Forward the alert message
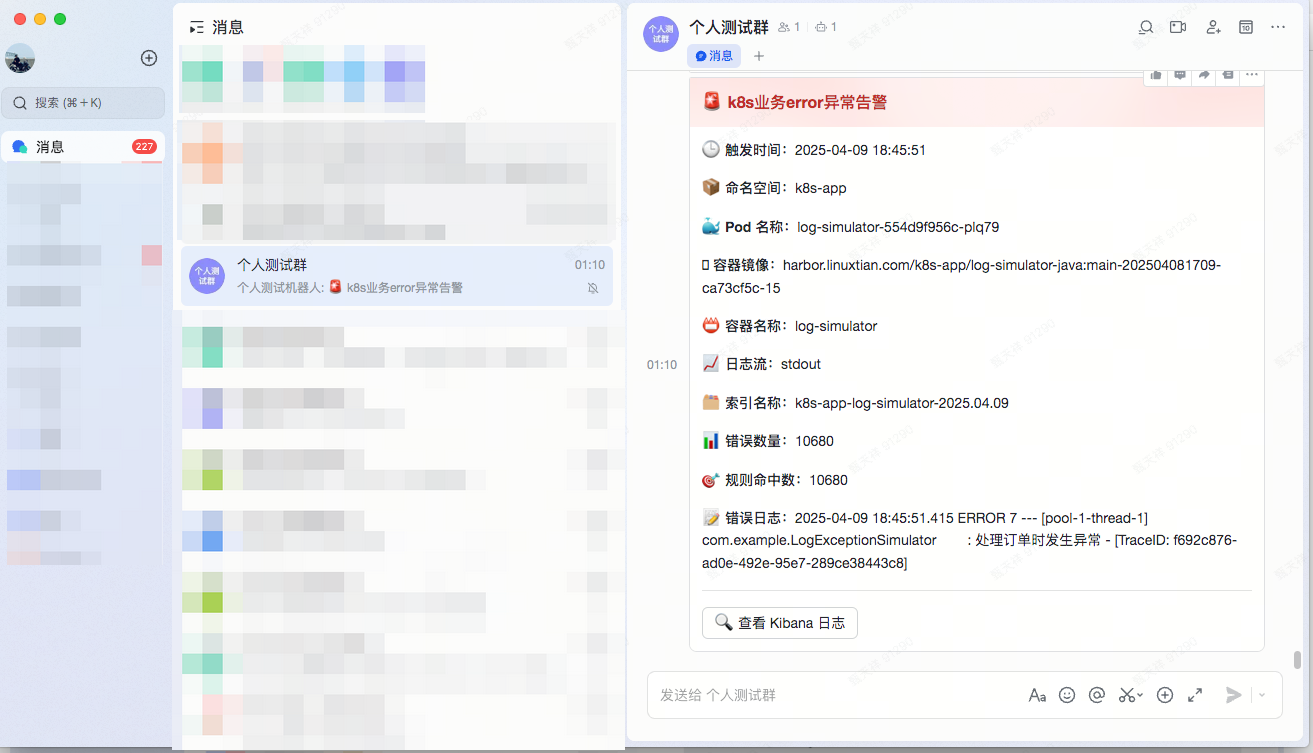The height and width of the screenshot is (753, 1313). click(x=1204, y=75)
